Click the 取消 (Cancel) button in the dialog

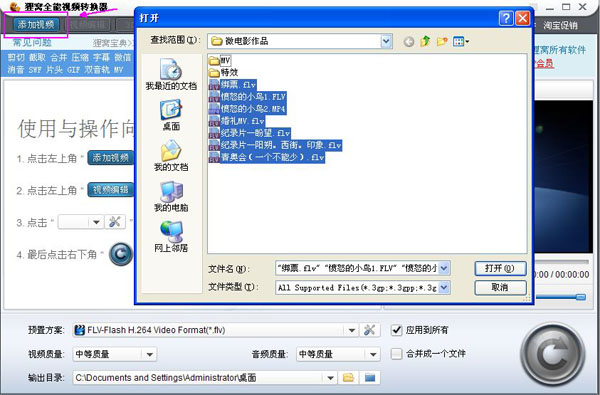point(500,287)
